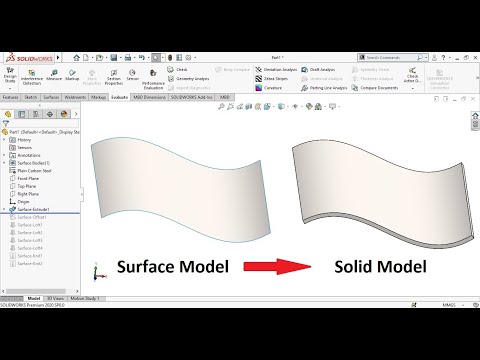
Task: Click the Rebuild traffic light icon
Action: click(170, 58)
